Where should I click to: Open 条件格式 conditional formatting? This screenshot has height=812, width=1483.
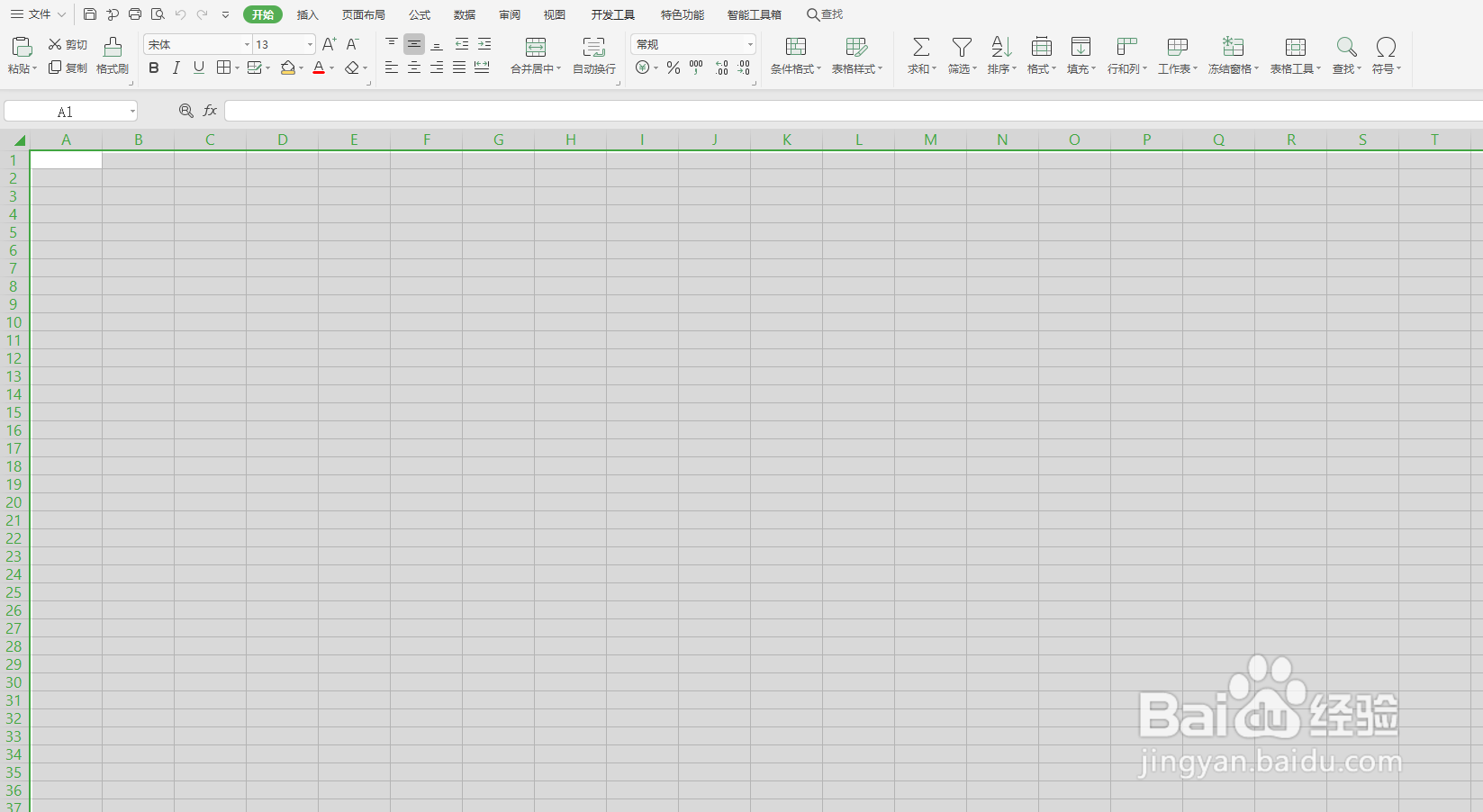(796, 55)
